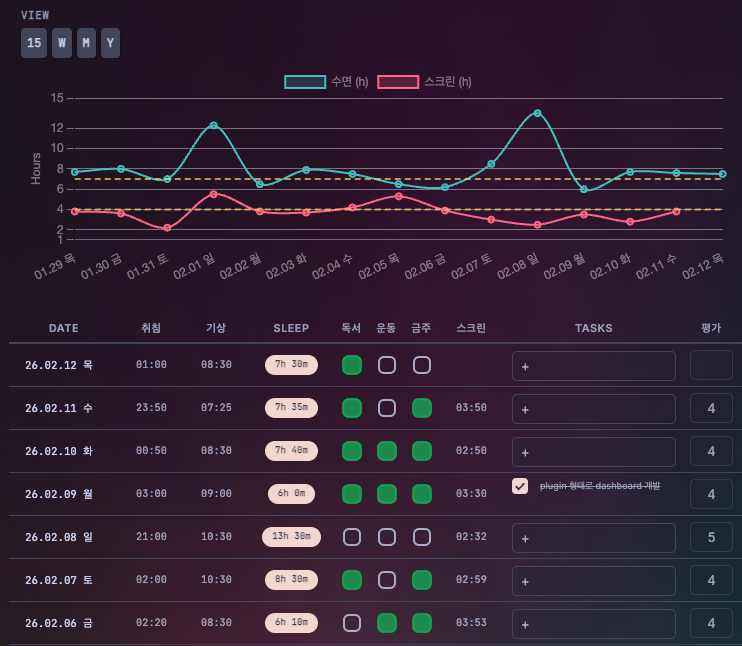
Task: Click the 취침 time 21:00
Action: click(x=151, y=537)
